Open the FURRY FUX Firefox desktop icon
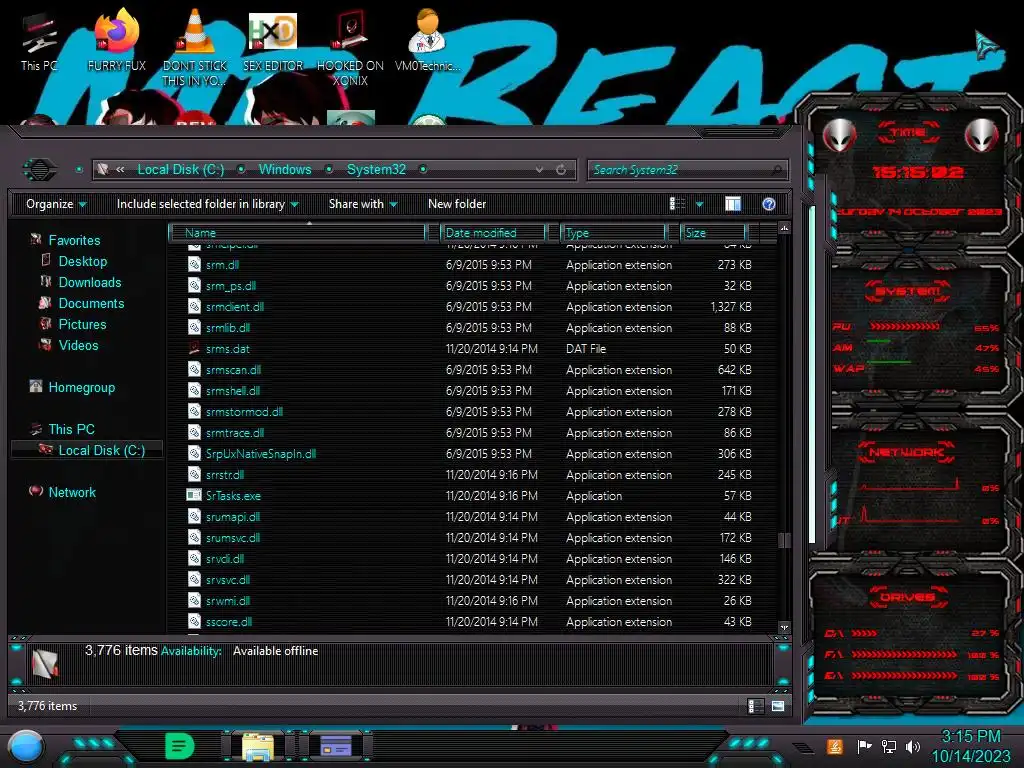Screen dimensions: 1024x768 [117, 40]
